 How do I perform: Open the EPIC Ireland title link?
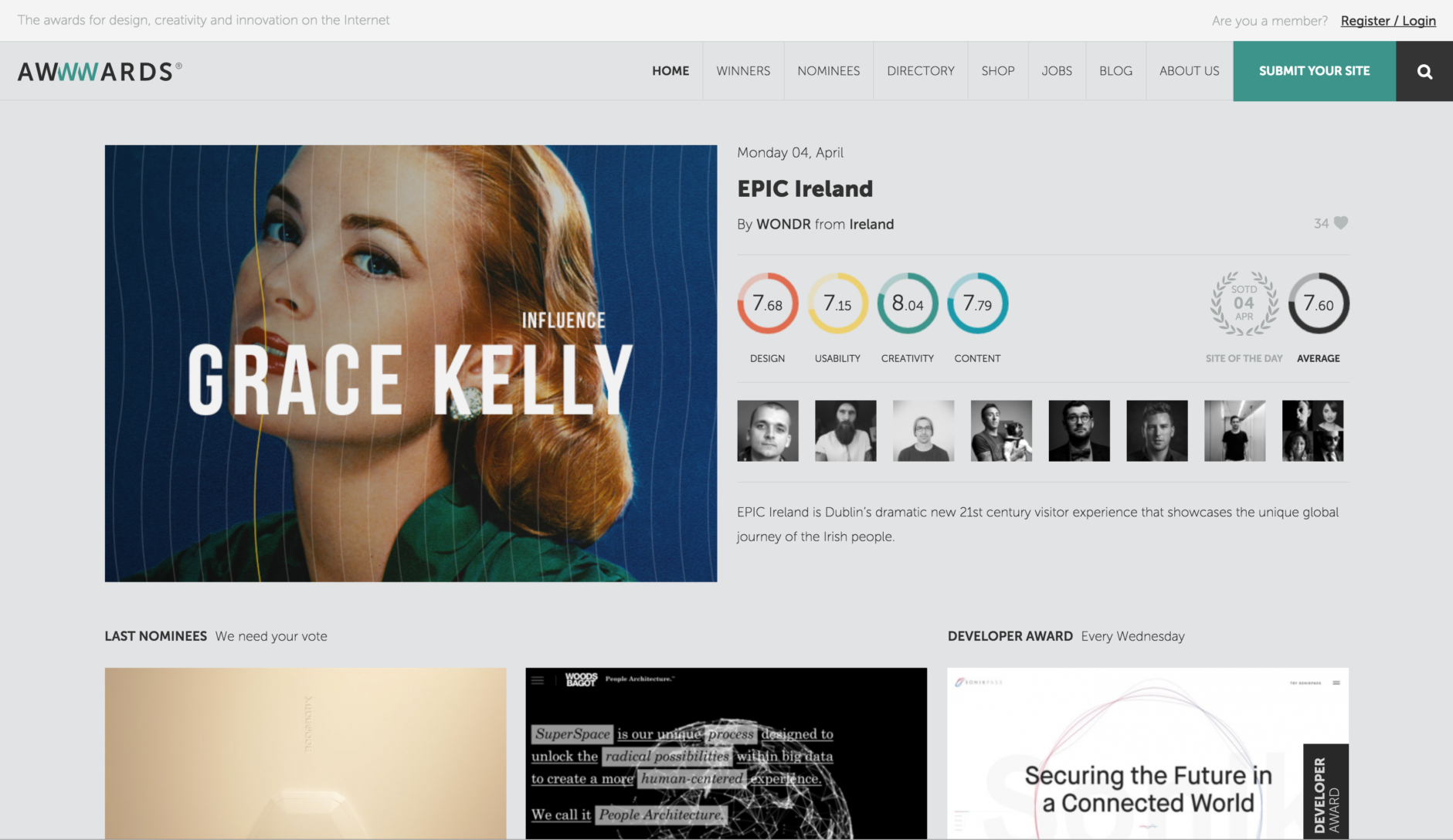pos(805,188)
